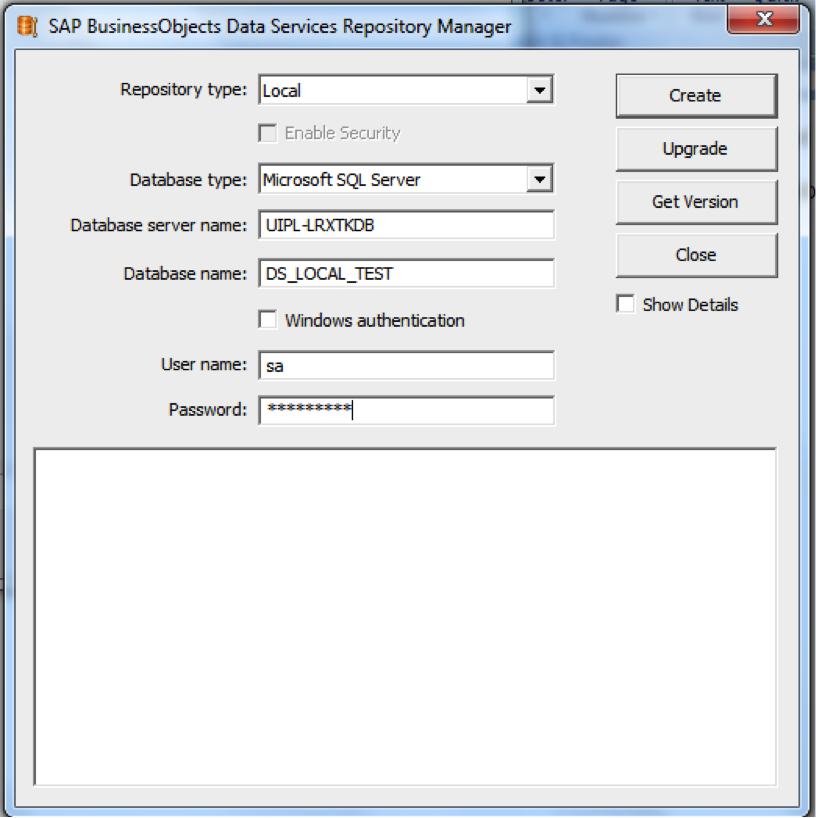This screenshot has height=818, width=816.
Task: Click the Repository Manager title bar icon
Action: (x=27, y=26)
